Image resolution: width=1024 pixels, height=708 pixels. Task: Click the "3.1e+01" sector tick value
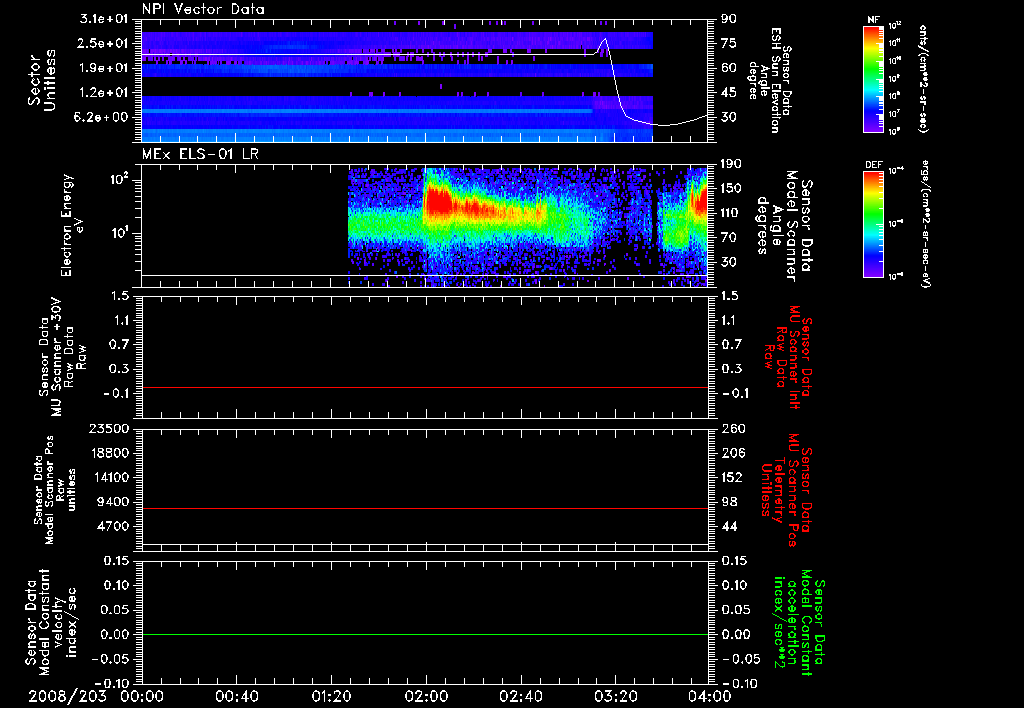[104, 19]
